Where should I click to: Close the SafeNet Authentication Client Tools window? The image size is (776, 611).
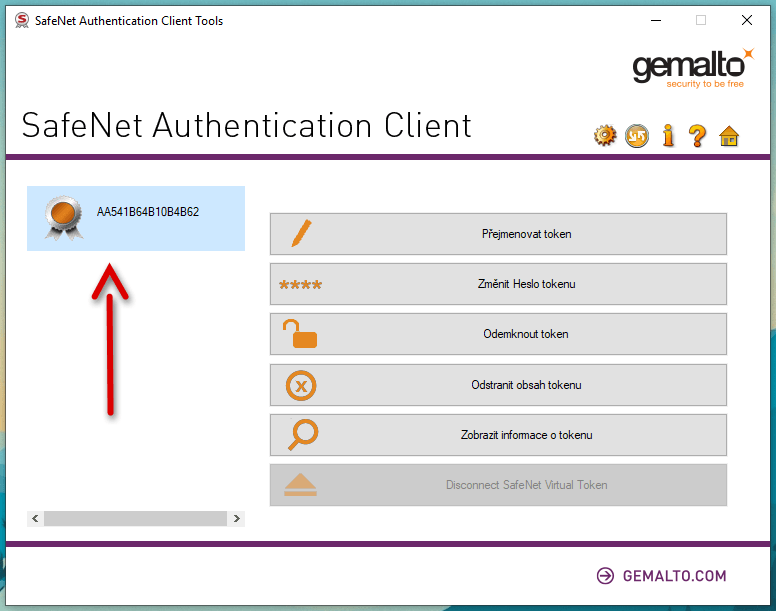[x=747, y=20]
